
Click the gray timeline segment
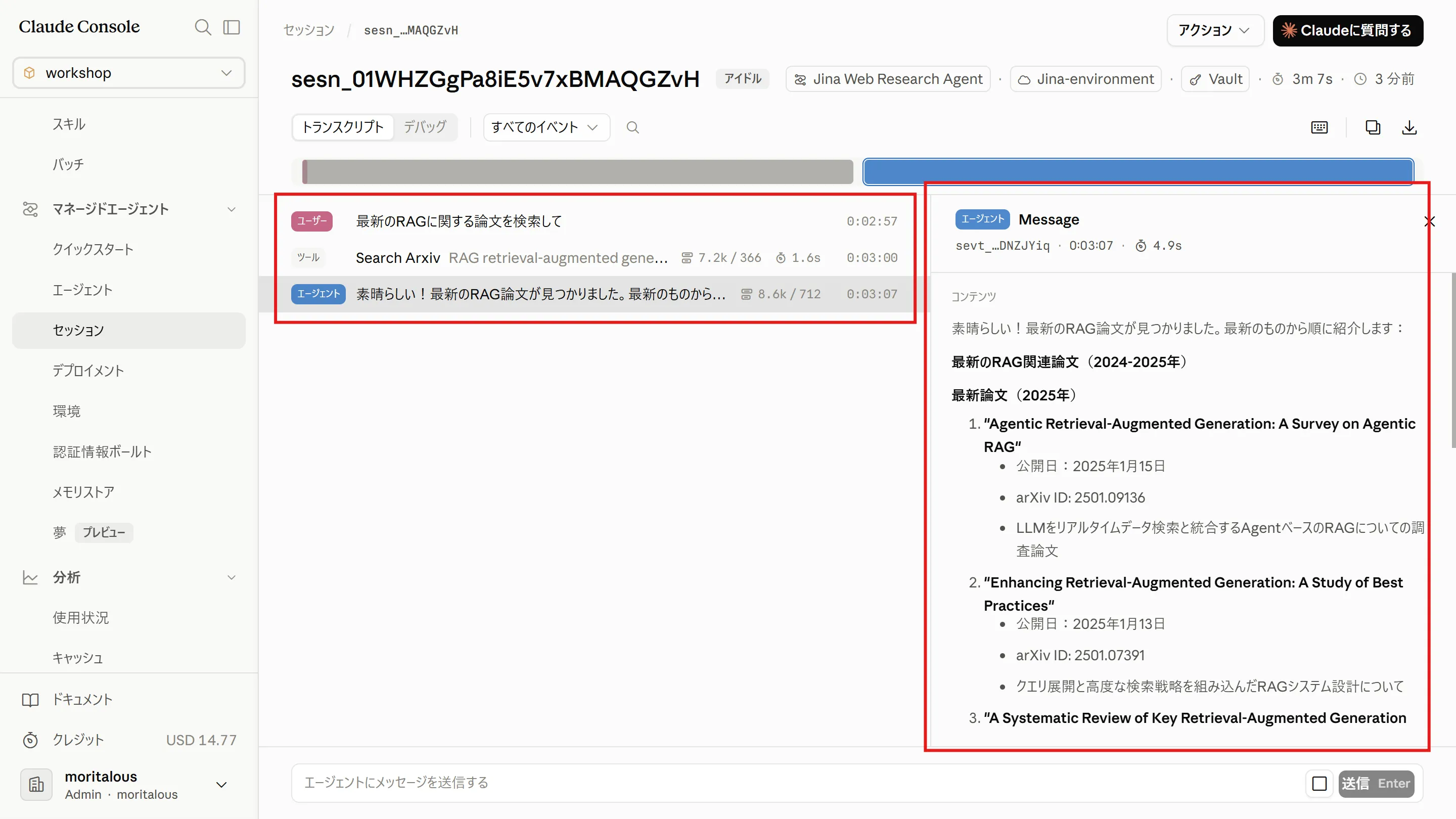coord(580,172)
